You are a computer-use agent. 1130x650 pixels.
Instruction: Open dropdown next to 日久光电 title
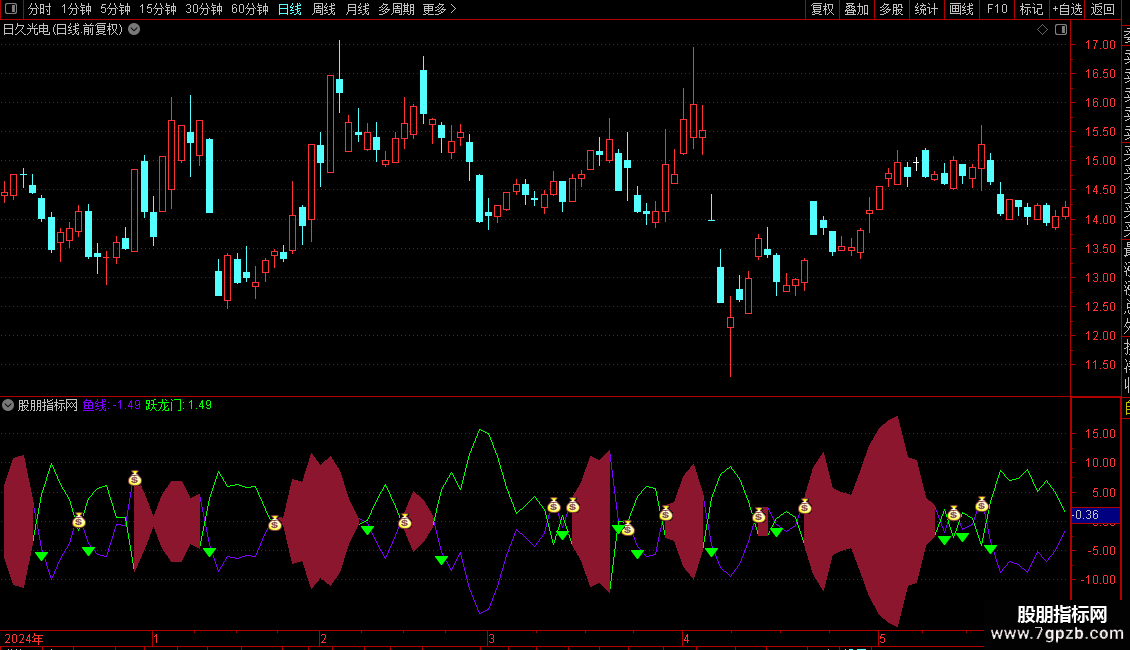[x=134, y=30]
